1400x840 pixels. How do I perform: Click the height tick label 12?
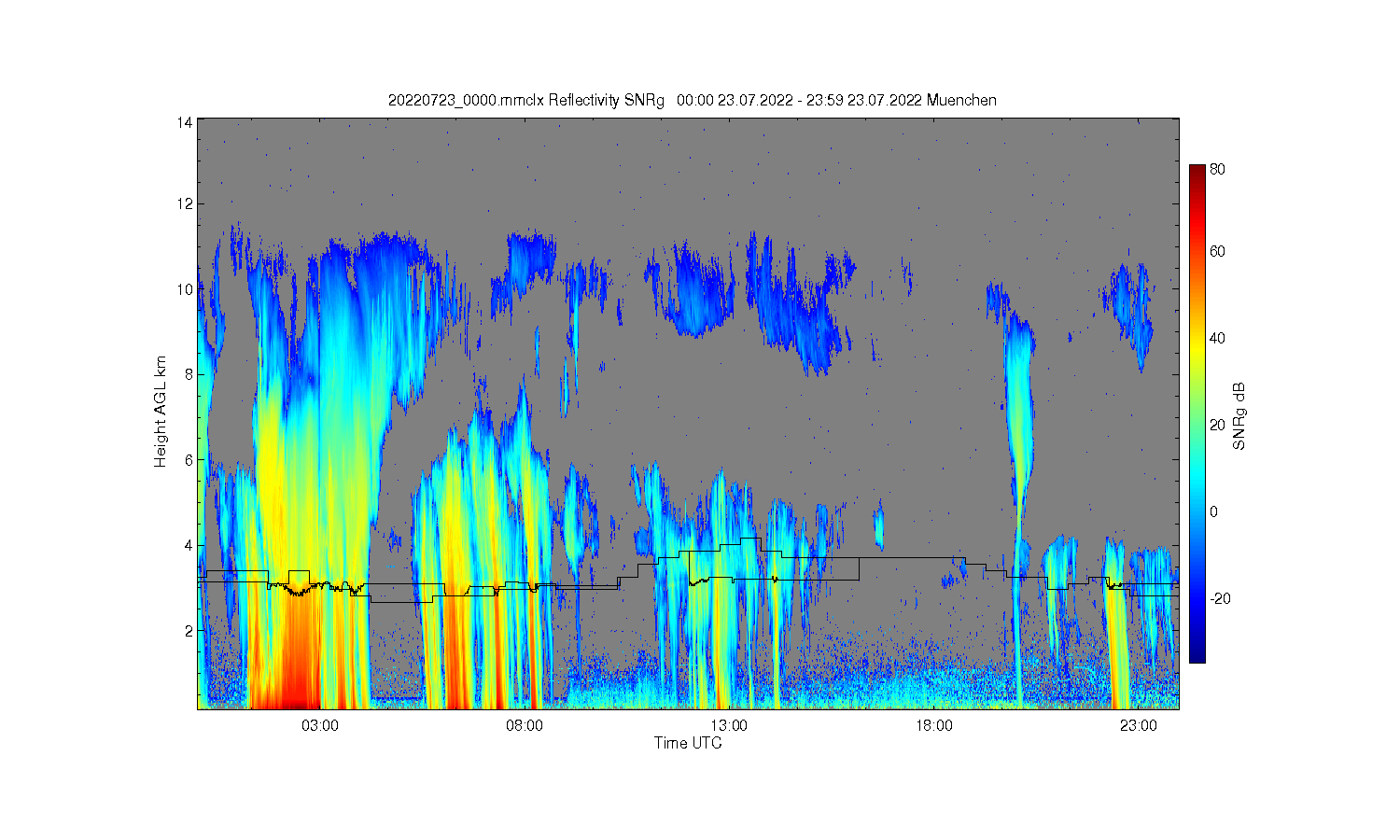coord(185,204)
